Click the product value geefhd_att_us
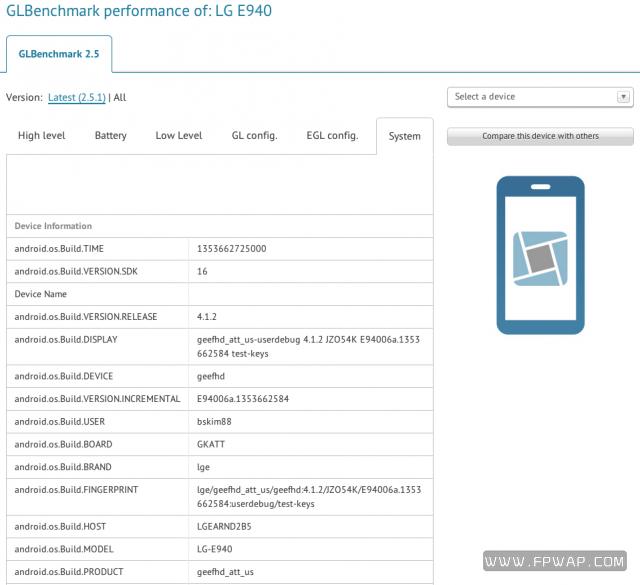Screen dimensions: 640x585 pyautogui.click(x=225, y=572)
